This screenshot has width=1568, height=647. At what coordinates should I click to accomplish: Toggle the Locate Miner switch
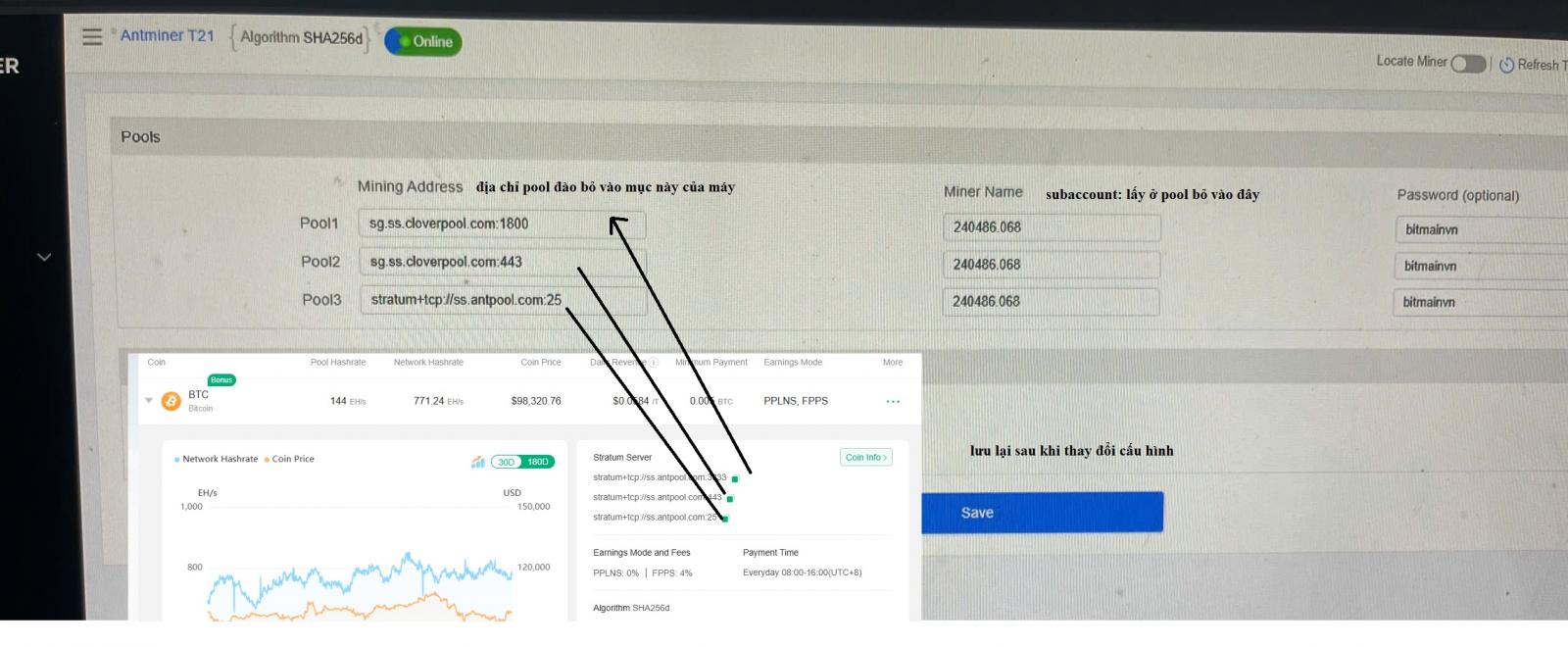tap(1468, 64)
